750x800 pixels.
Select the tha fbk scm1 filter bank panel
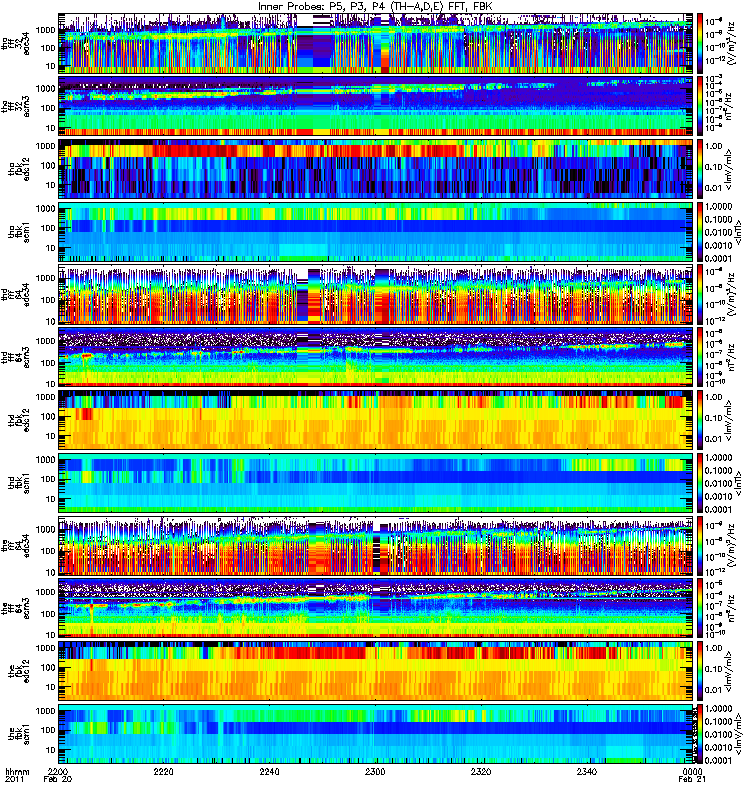376,232
